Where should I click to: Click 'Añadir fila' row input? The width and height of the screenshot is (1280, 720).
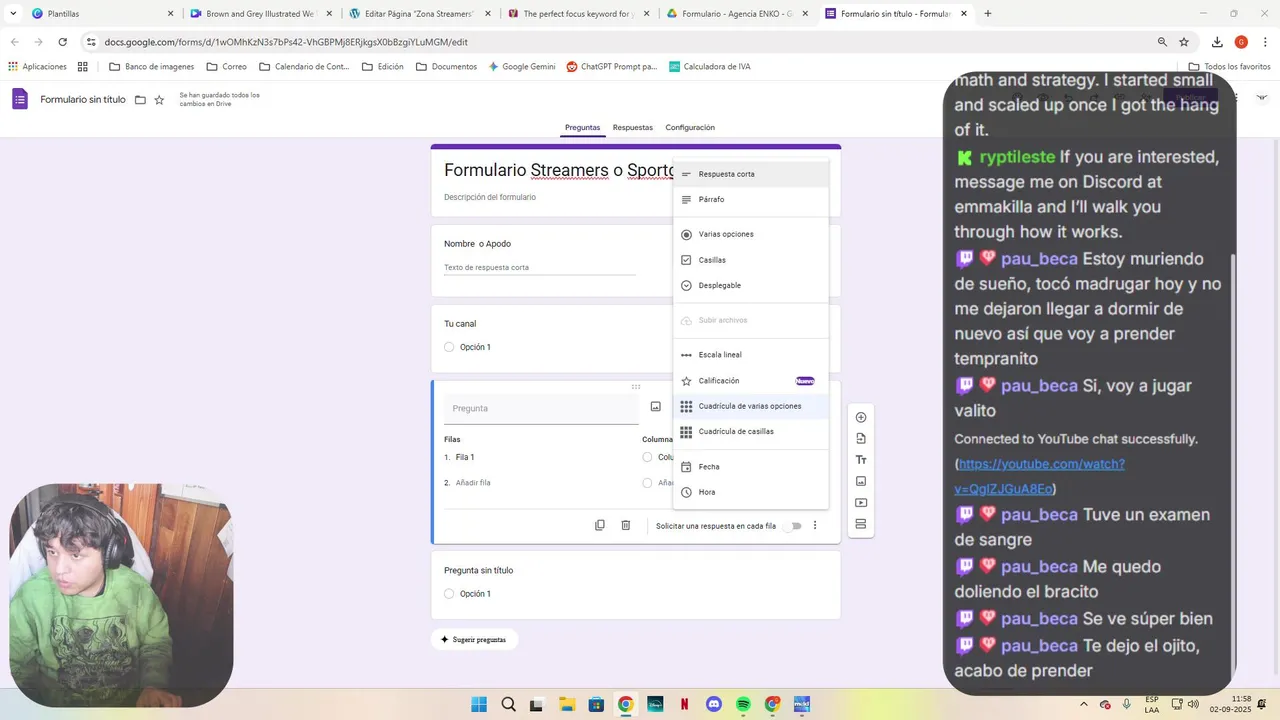click(x=473, y=483)
